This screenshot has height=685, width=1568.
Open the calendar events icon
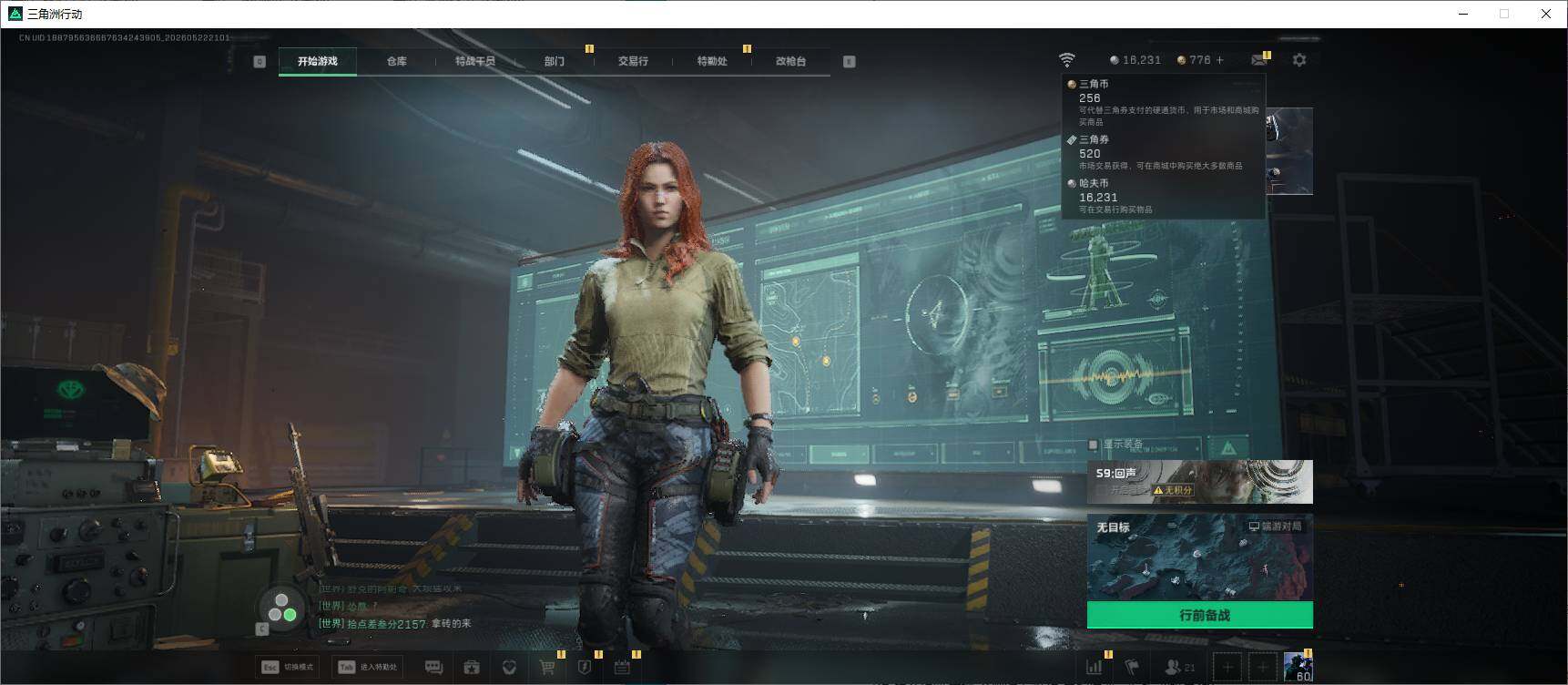coord(622,668)
